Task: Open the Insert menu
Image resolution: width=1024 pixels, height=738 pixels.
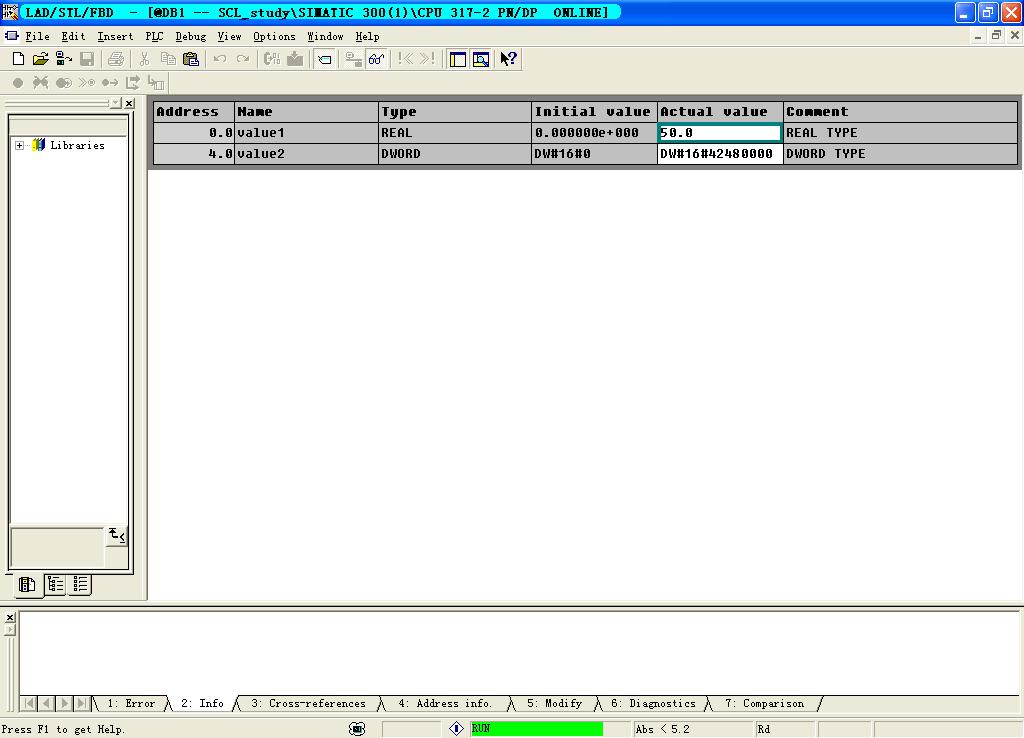Action: tap(115, 37)
